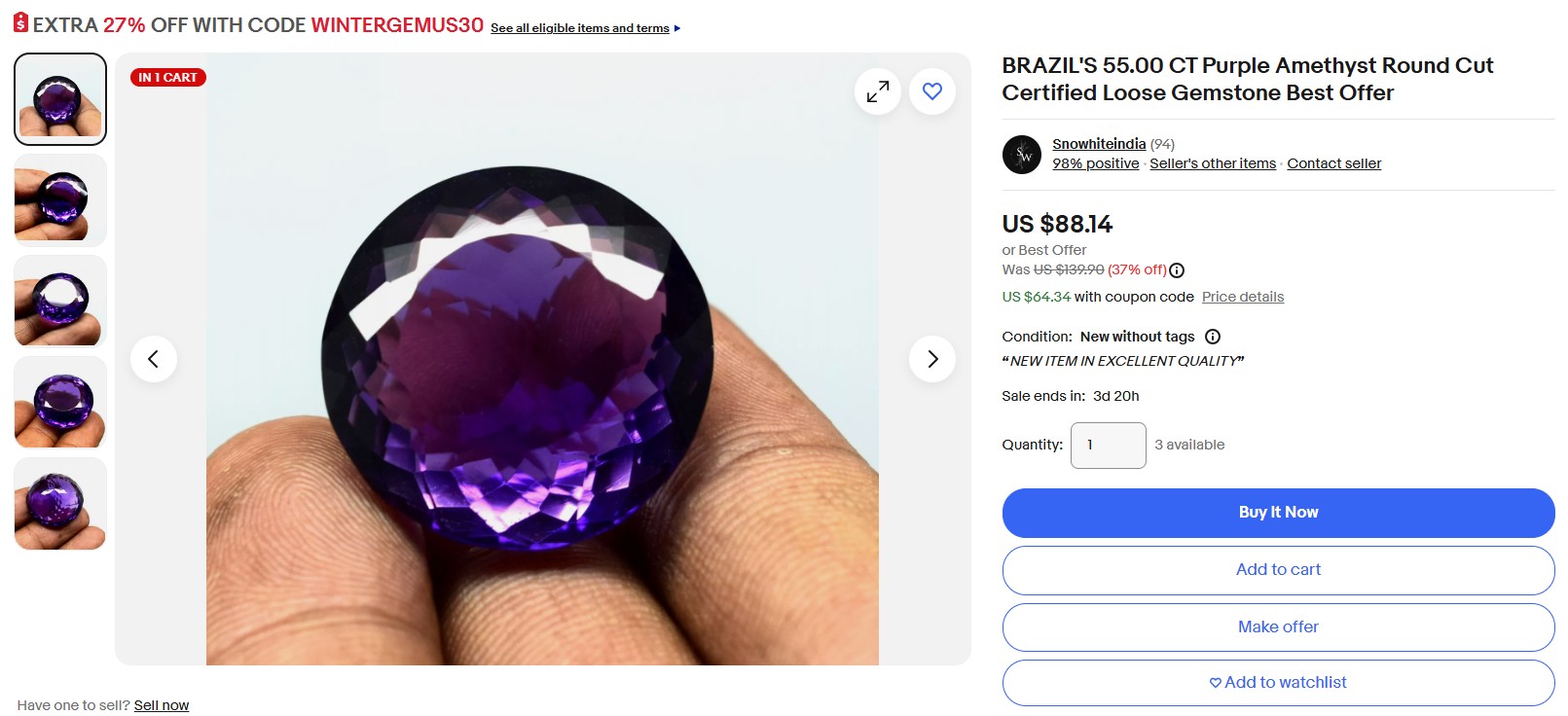Open Seller's other items link
The image size is (1568, 716).
[x=1213, y=163]
